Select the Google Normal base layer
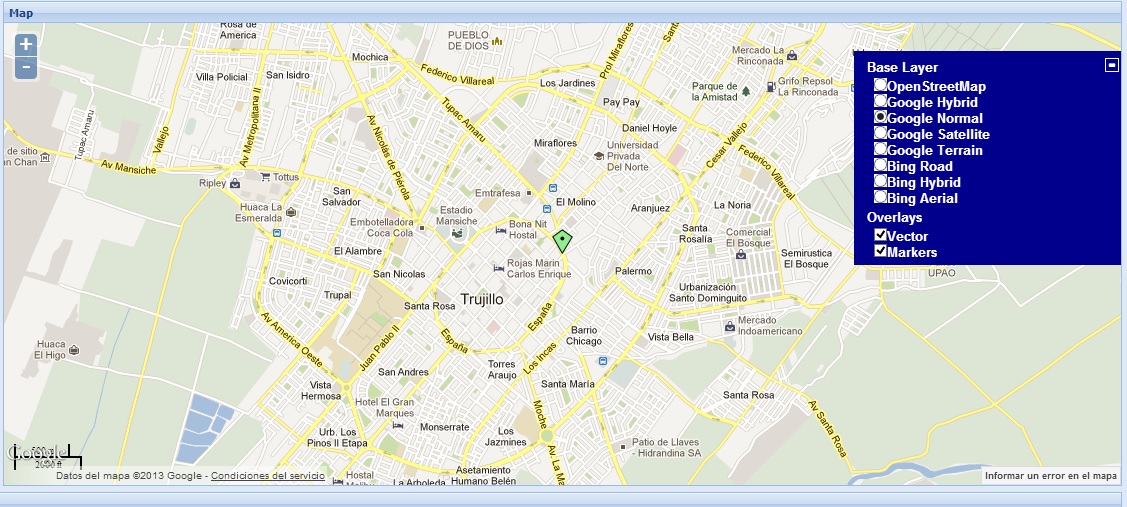This screenshot has width=1127, height=507. (x=880, y=117)
